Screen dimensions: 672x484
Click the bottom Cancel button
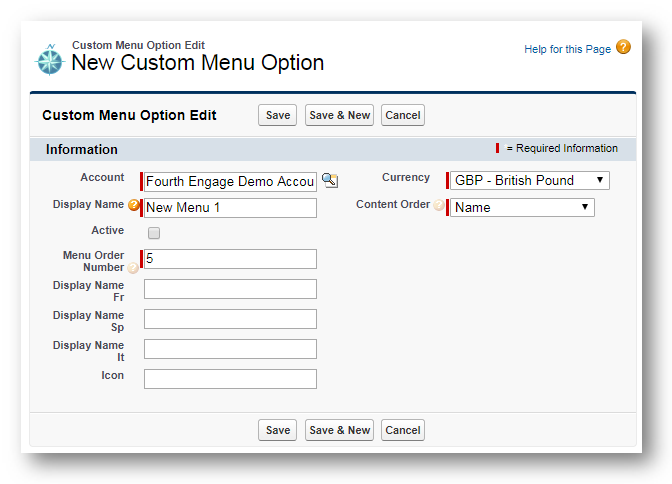tap(402, 430)
